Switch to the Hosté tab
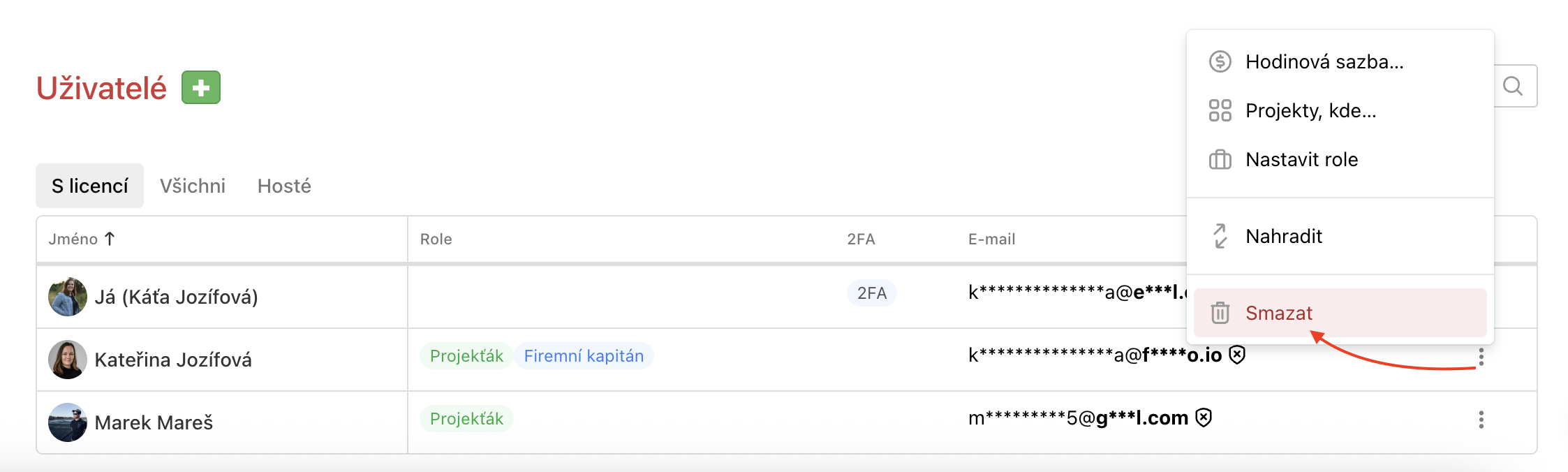The width and height of the screenshot is (1568, 472). click(284, 186)
